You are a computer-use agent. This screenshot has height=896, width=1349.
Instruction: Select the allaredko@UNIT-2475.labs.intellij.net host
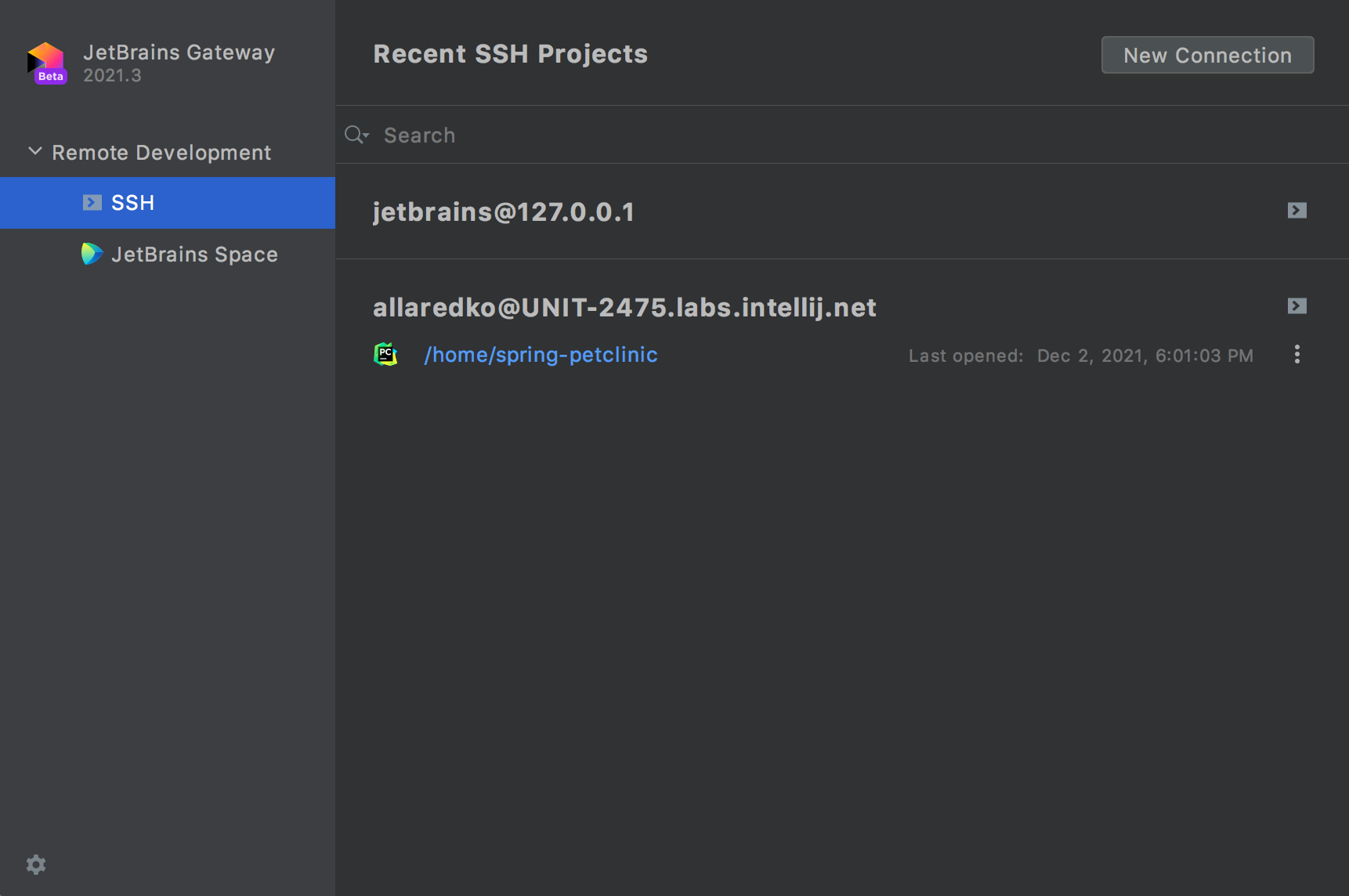coord(624,308)
